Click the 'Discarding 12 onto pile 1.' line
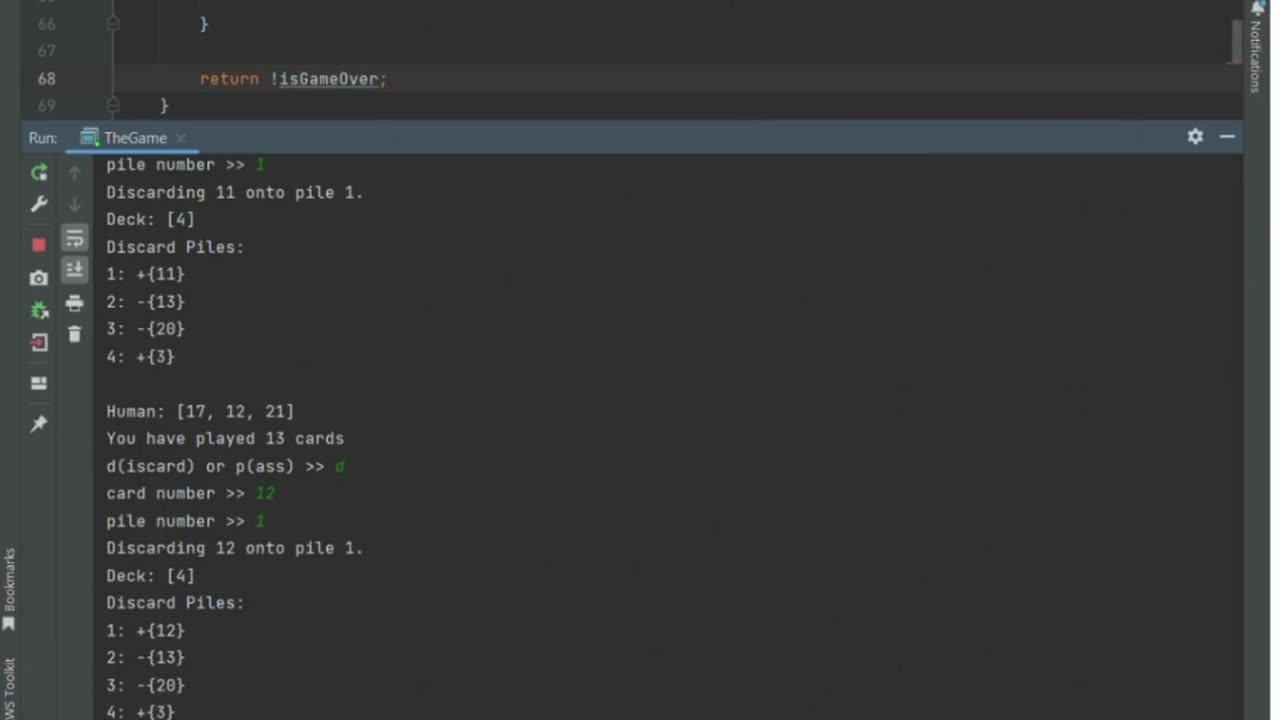Image resolution: width=1280 pixels, height=720 pixels. click(x=235, y=548)
